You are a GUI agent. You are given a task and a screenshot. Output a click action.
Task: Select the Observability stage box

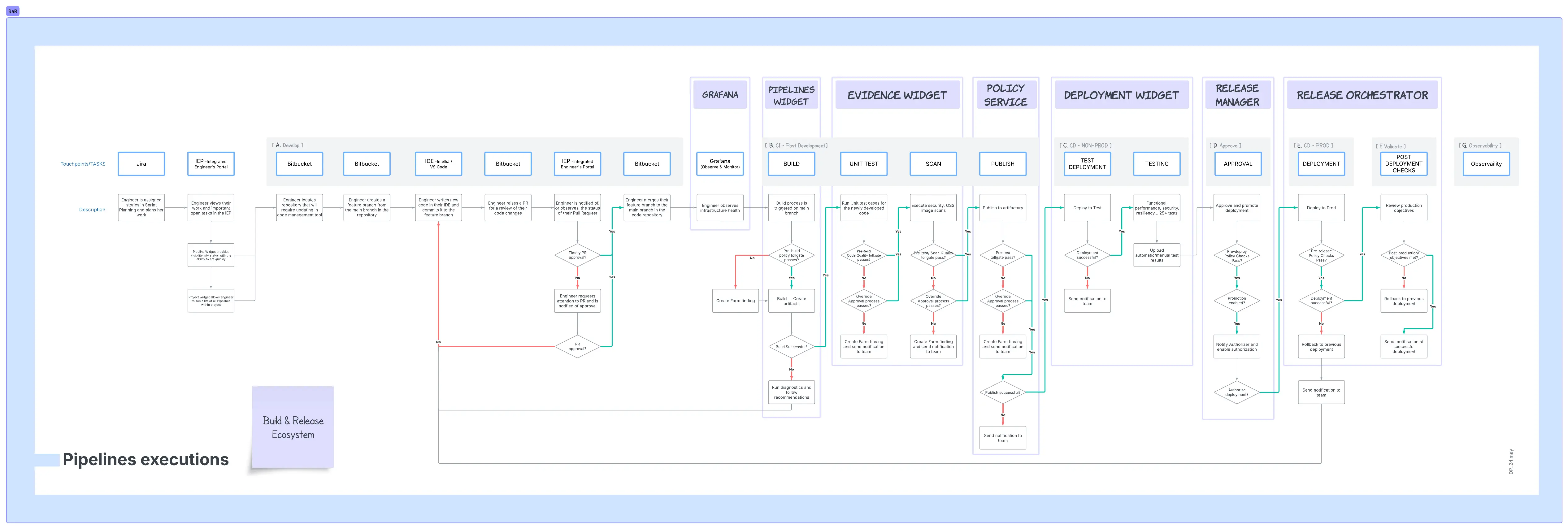(x=1487, y=164)
